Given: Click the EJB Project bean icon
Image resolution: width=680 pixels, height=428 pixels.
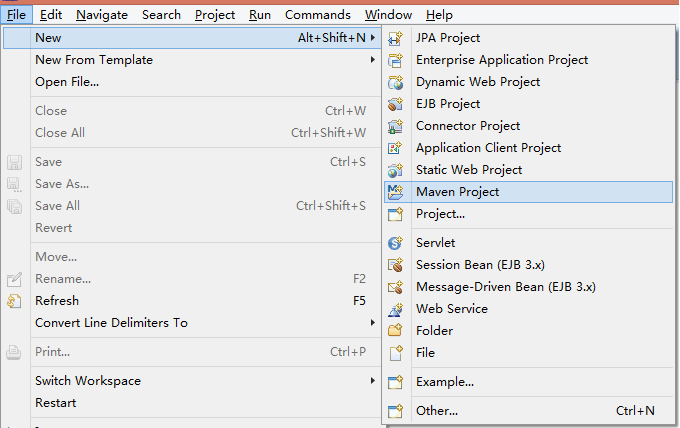Looking at the screenshot, I should click(395, 104).
